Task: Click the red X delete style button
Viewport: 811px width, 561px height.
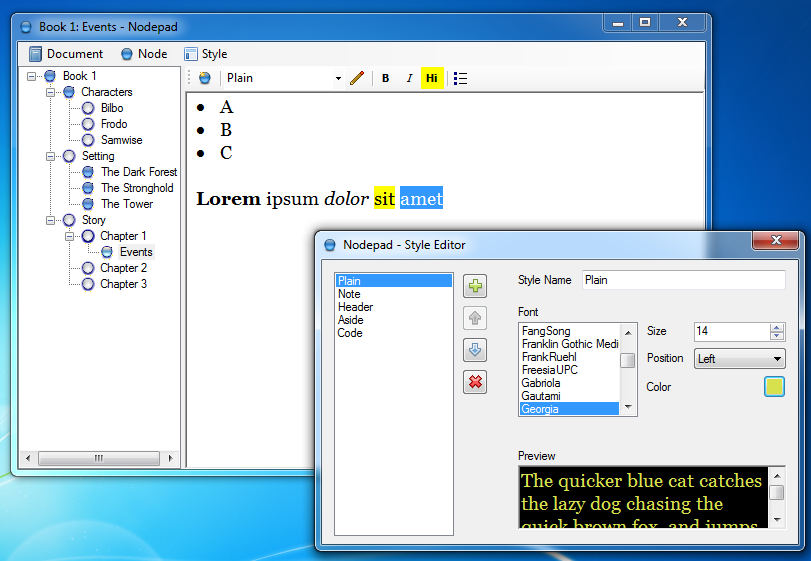Action: pos(475,381)
